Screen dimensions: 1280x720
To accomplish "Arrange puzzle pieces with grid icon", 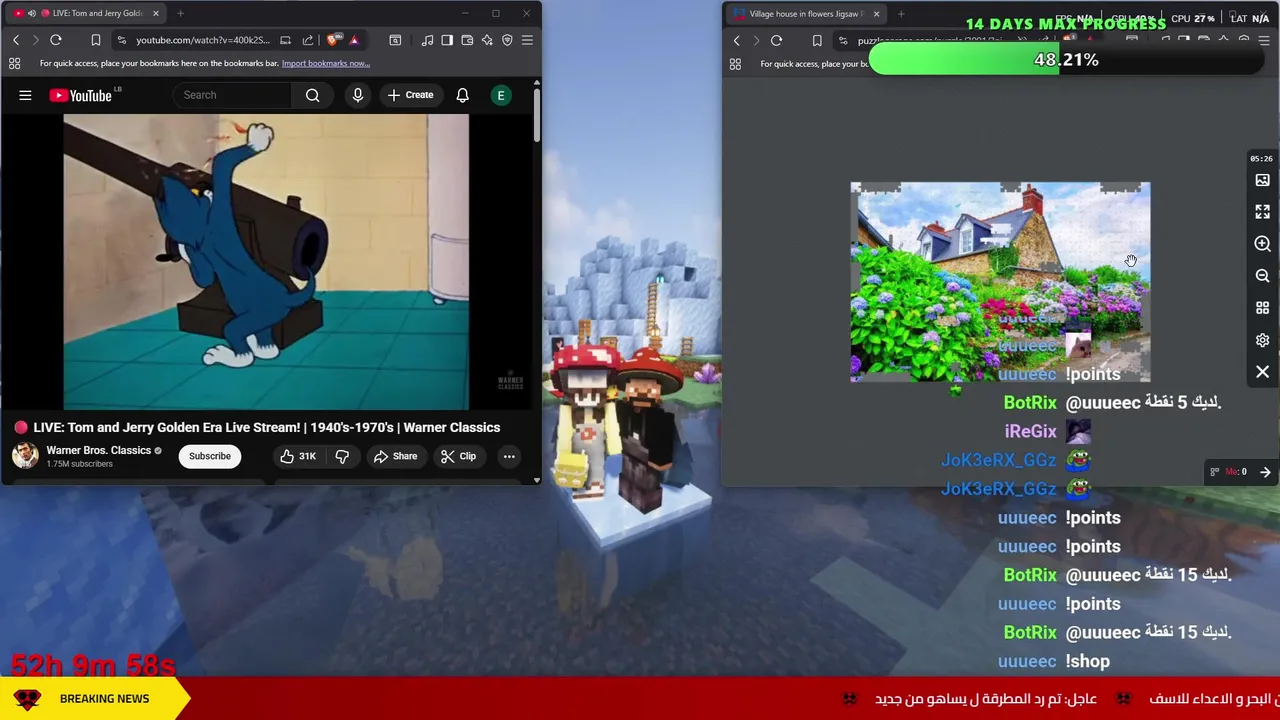I will pos(1262,308).
